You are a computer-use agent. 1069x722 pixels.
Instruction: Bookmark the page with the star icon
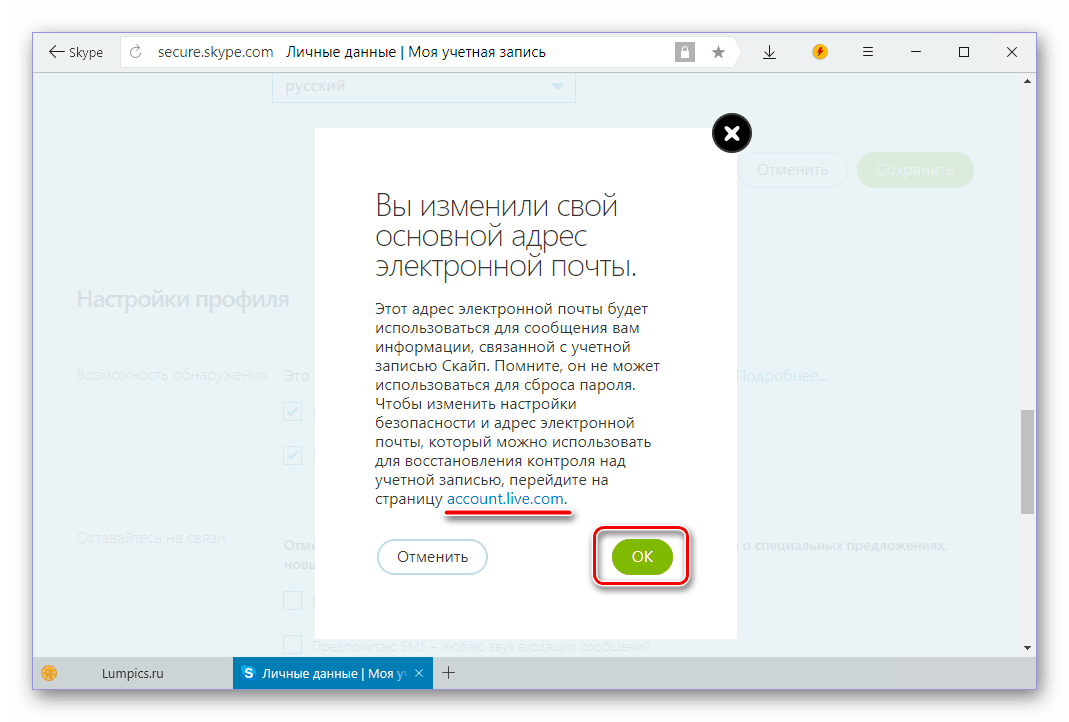tap(718, 52)
